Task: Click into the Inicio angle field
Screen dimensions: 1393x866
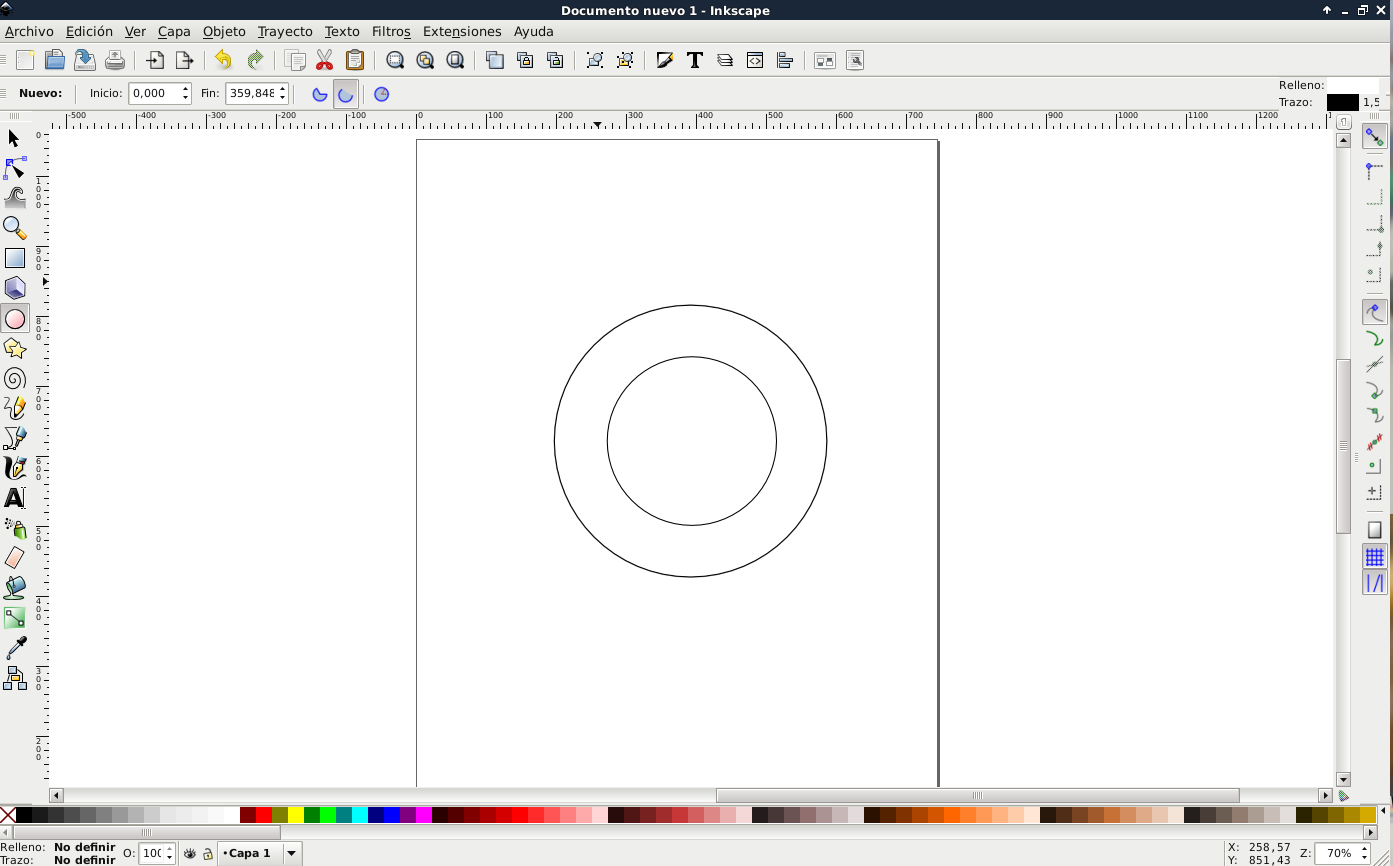Action: point(154,93)
